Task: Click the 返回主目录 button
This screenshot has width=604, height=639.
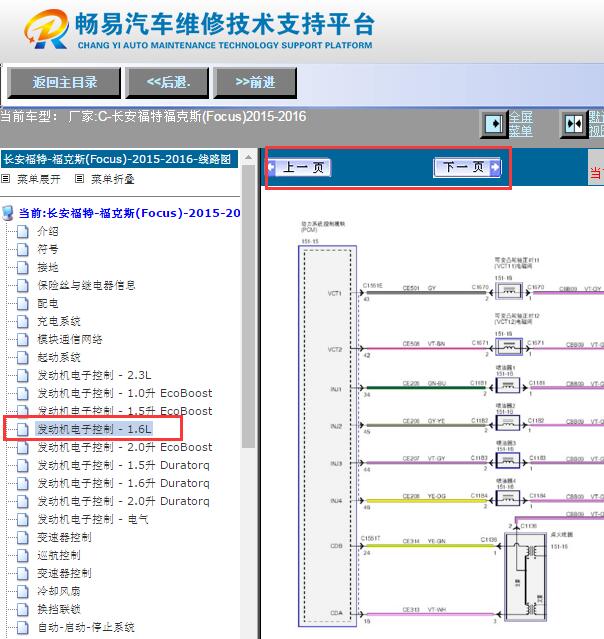Action: coord(64,83)
